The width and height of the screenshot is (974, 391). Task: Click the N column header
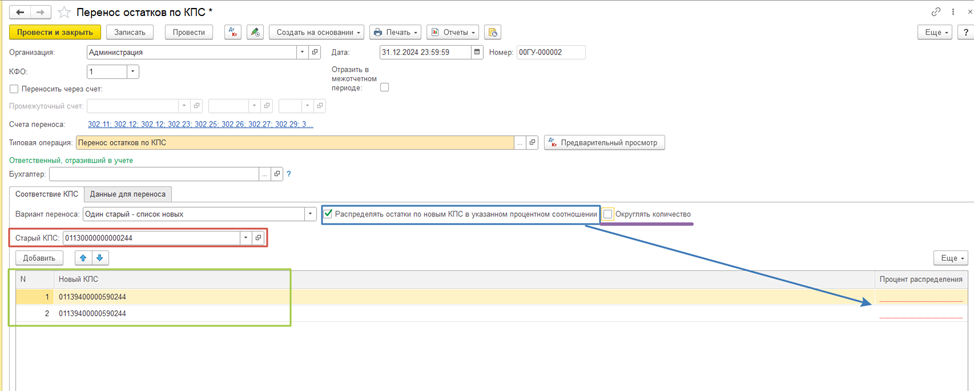pyautogui.click(x=35, y=279)
